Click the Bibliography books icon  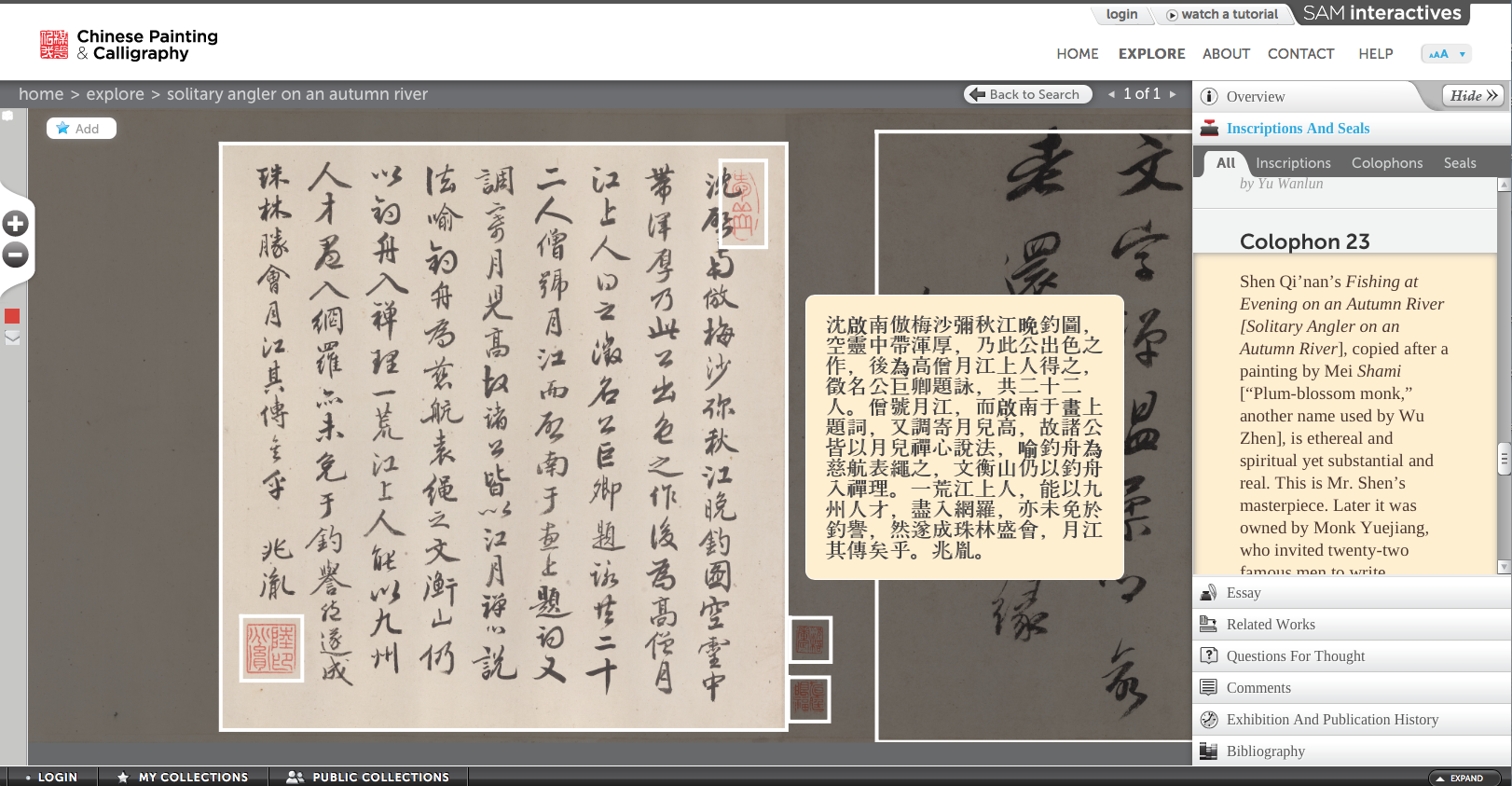1209,752
